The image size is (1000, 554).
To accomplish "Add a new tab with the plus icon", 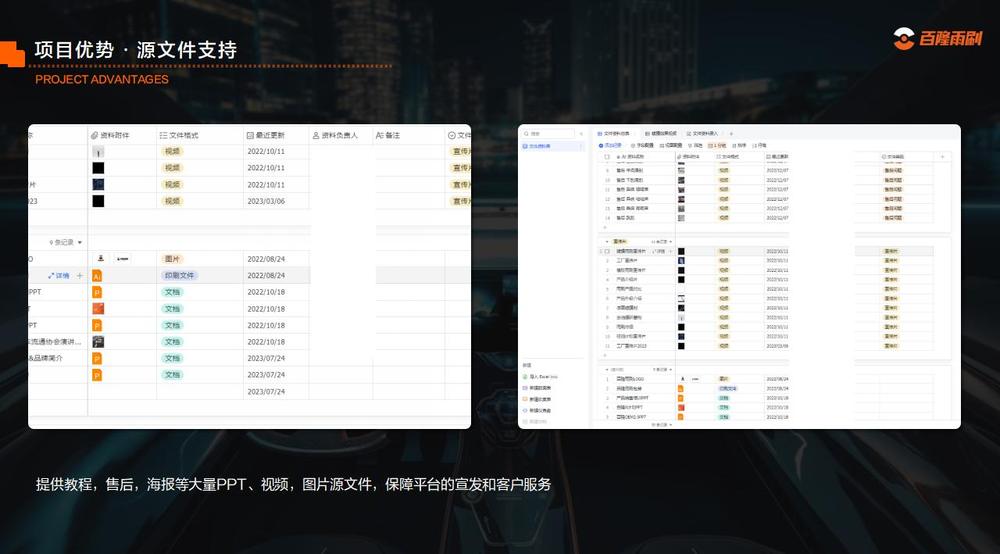I will tap(731, 134).
